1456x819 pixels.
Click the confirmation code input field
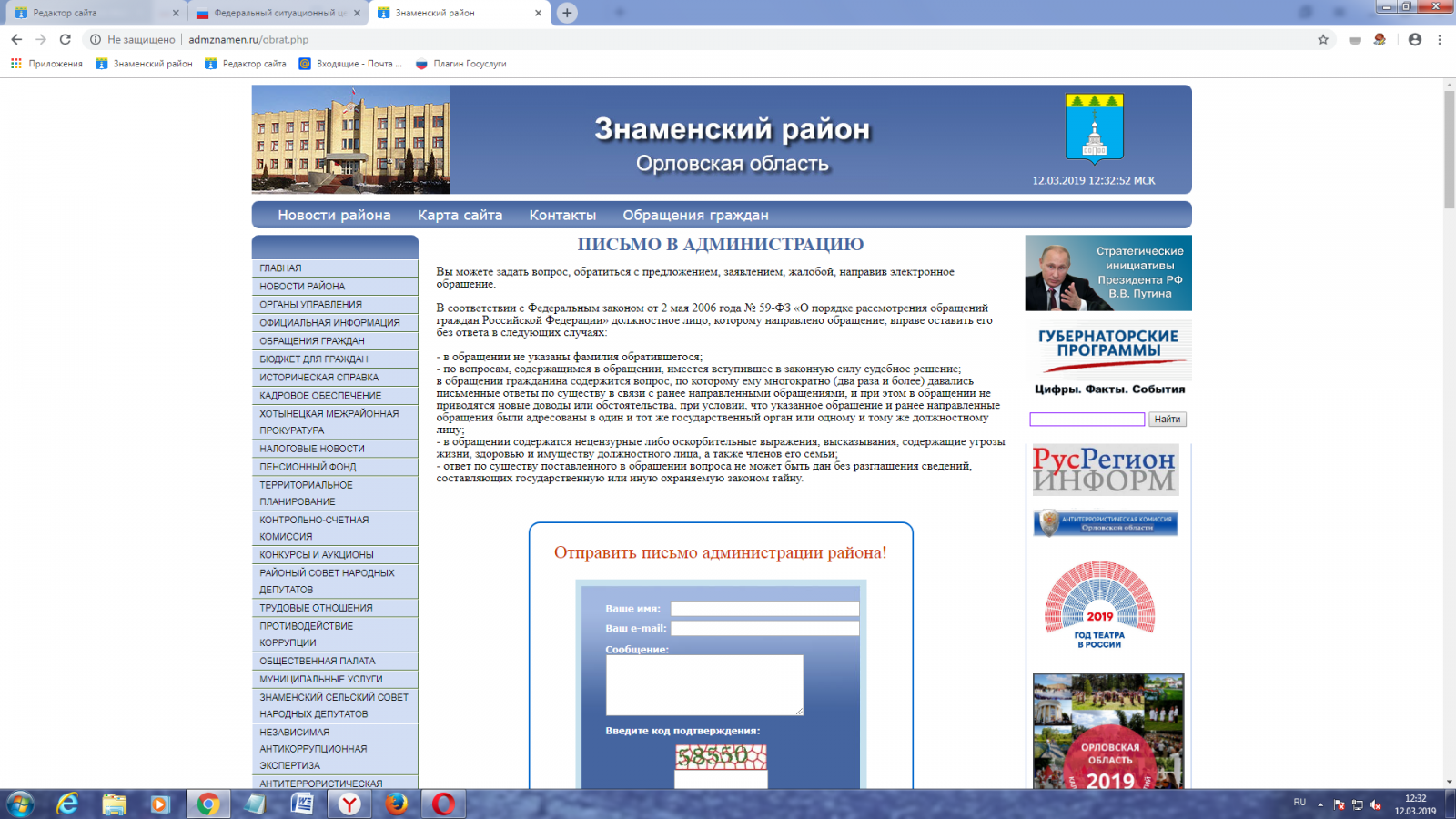(721, 780)
